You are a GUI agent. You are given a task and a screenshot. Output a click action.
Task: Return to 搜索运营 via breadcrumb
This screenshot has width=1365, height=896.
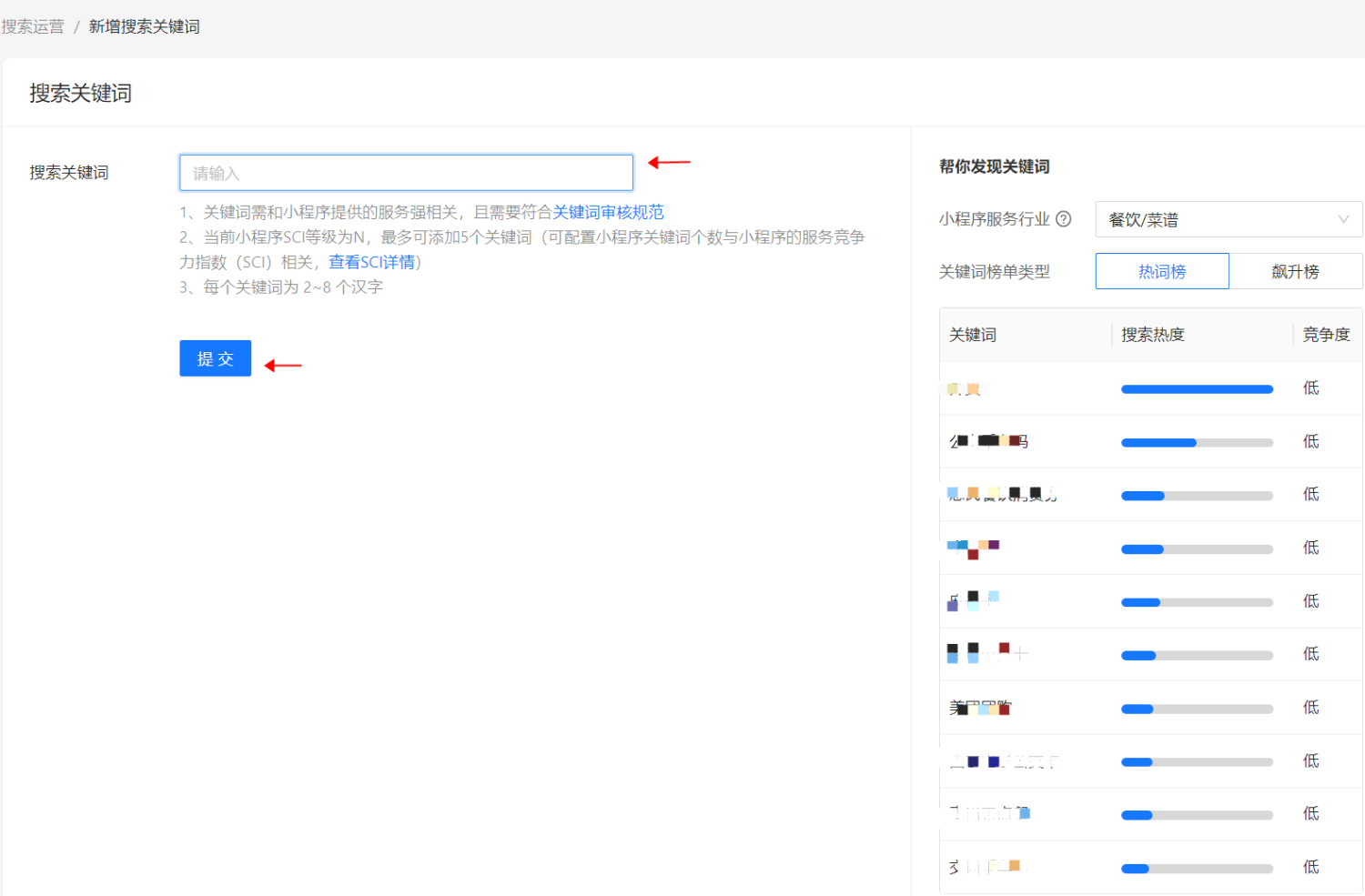click(32, 26)
